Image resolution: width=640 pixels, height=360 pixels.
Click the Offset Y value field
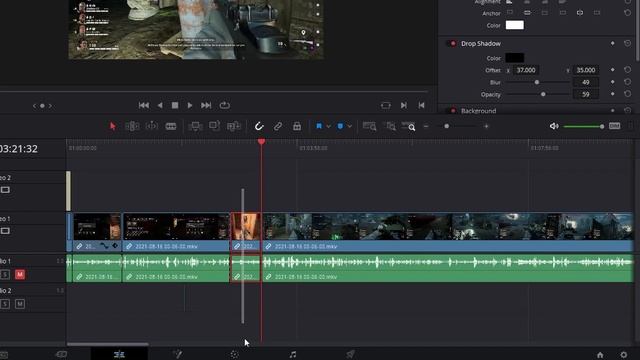click(586, 70)
